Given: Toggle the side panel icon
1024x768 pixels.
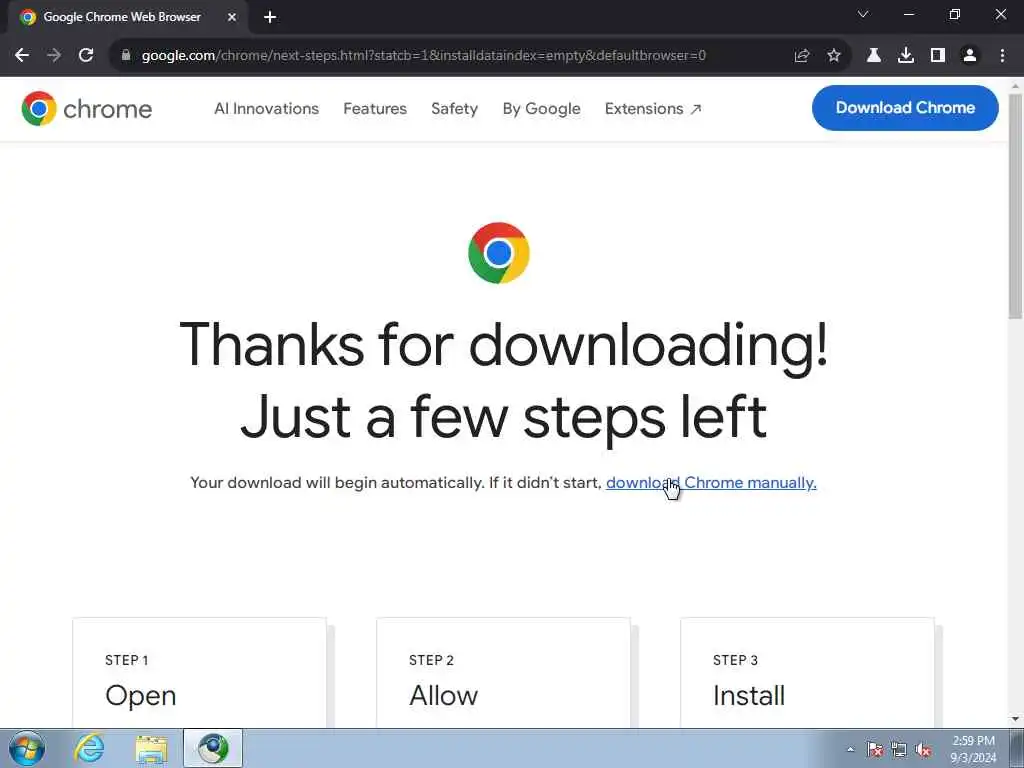Looking at the screenshot, I should click(938, 56).
